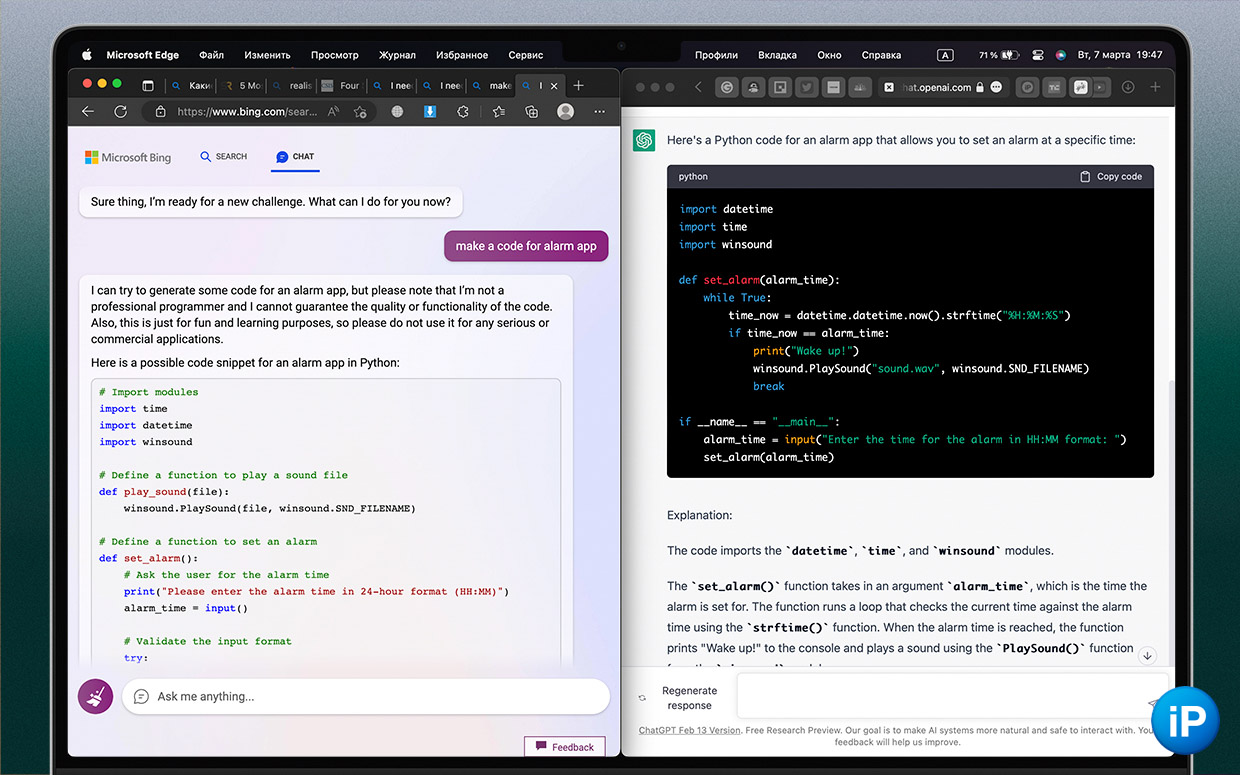The height and width of the screenshot is (775, 1240).
Task: Close the openai.com tab in Safari
Action: pos(889,87)
